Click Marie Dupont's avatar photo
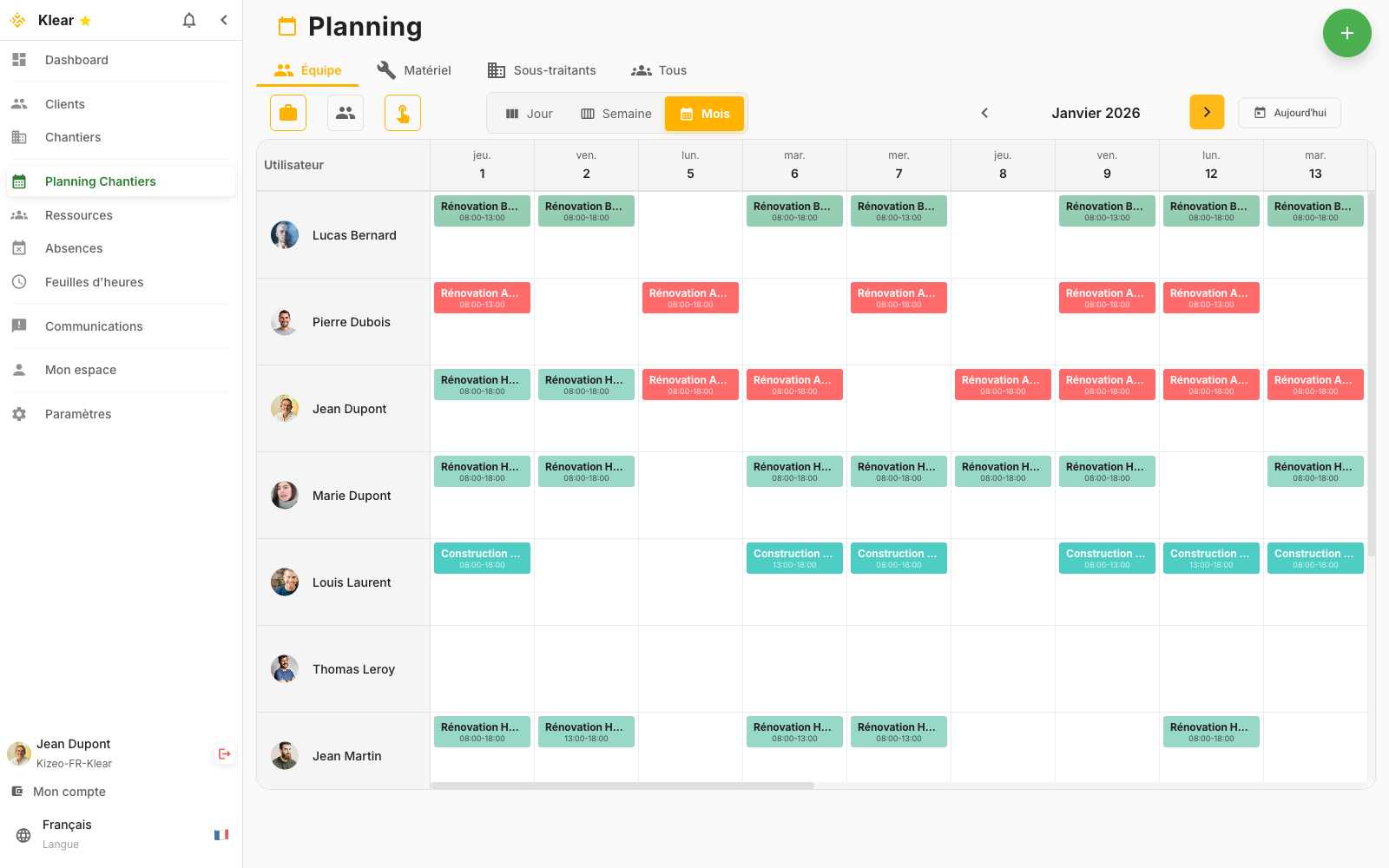Image resolution: width=1389 pixels, height=868 pixels. (284, 495)
